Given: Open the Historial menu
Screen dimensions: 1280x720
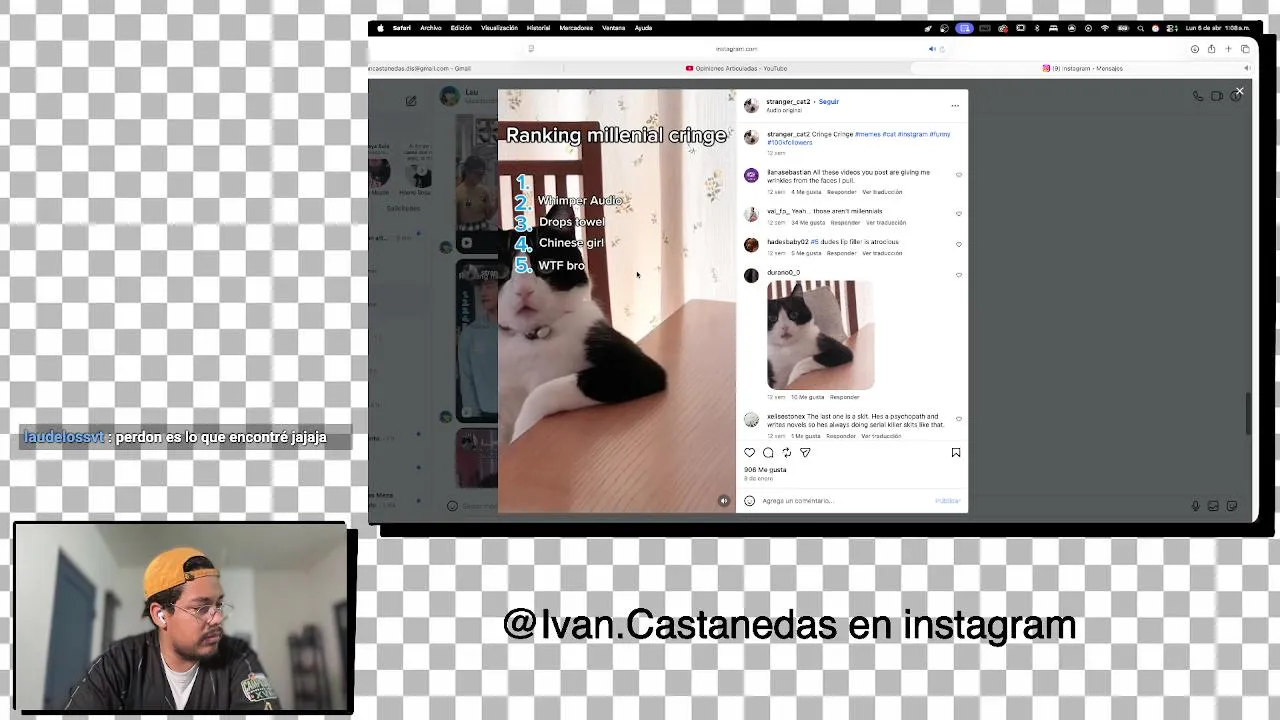Looking at the screenshot, I should 538,28.
